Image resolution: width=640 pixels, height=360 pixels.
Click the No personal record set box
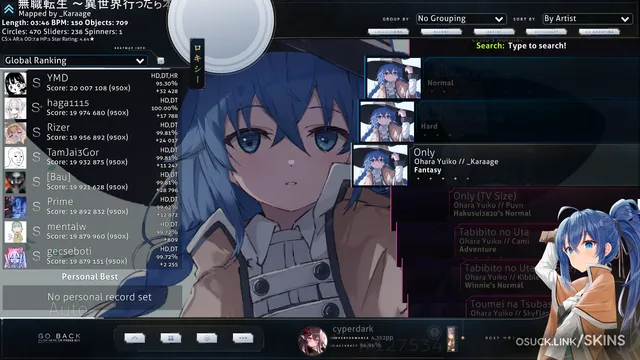pos(92,297)
